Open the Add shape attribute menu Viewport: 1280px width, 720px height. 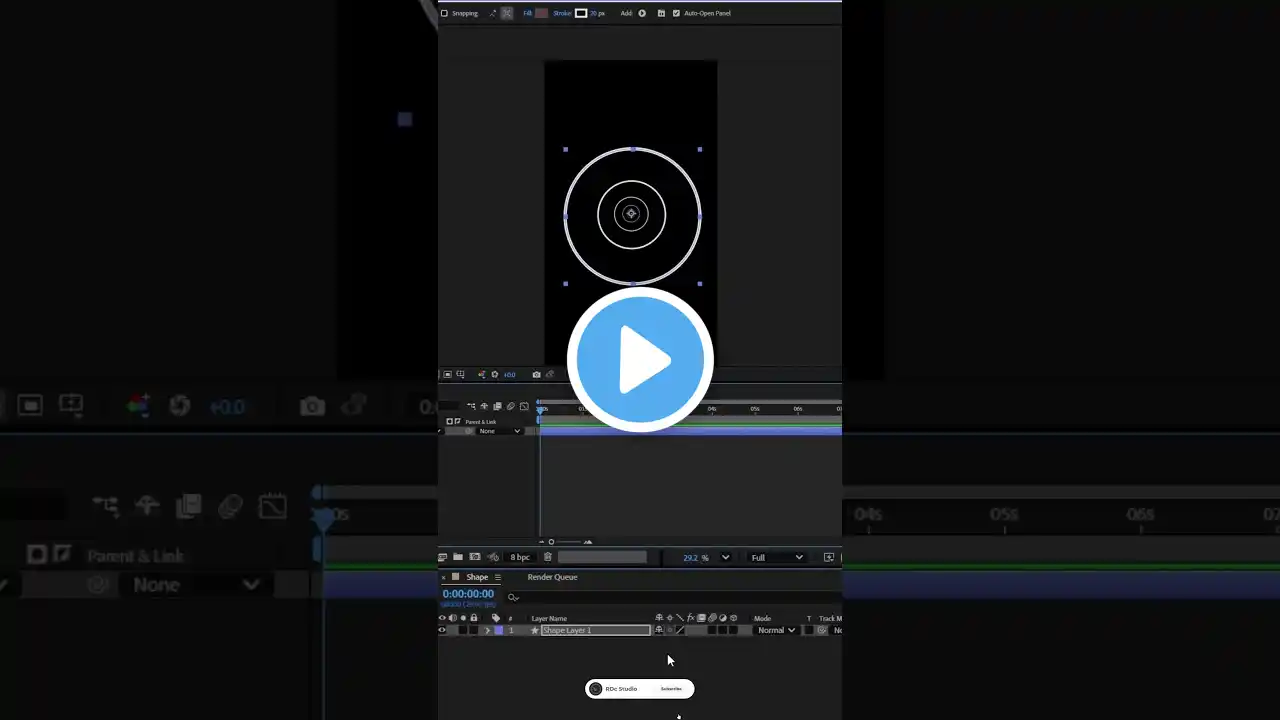642,13
